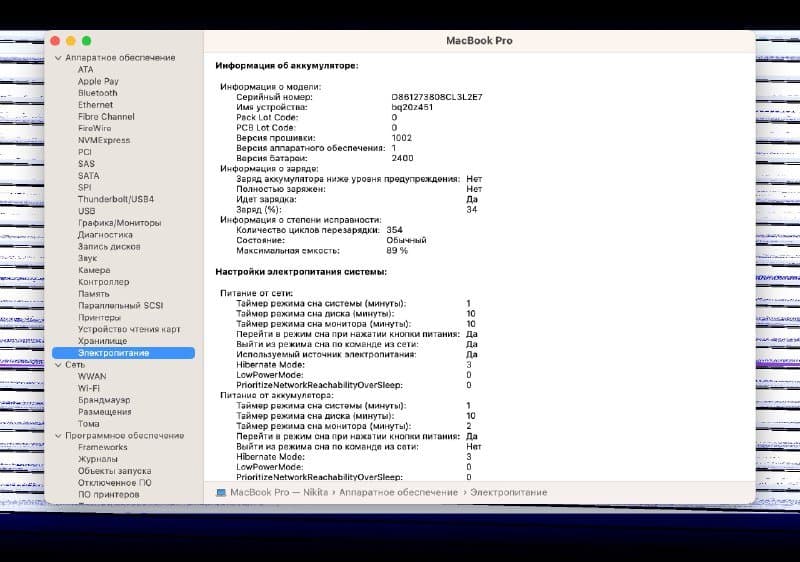800x562 pixels.
Task: Select SAS in the sidebar
Action: 86,164
